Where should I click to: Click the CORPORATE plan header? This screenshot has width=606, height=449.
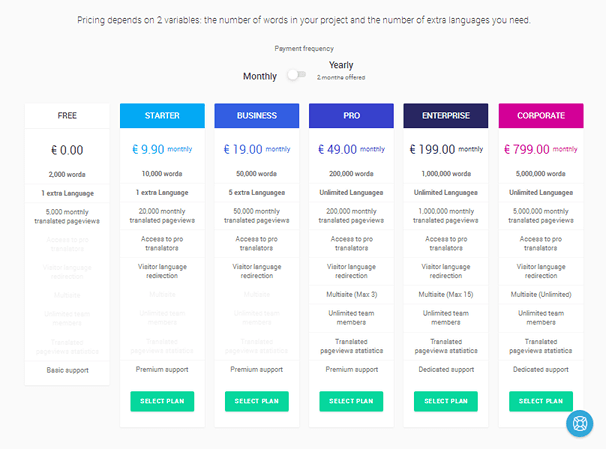pos(541,116)
